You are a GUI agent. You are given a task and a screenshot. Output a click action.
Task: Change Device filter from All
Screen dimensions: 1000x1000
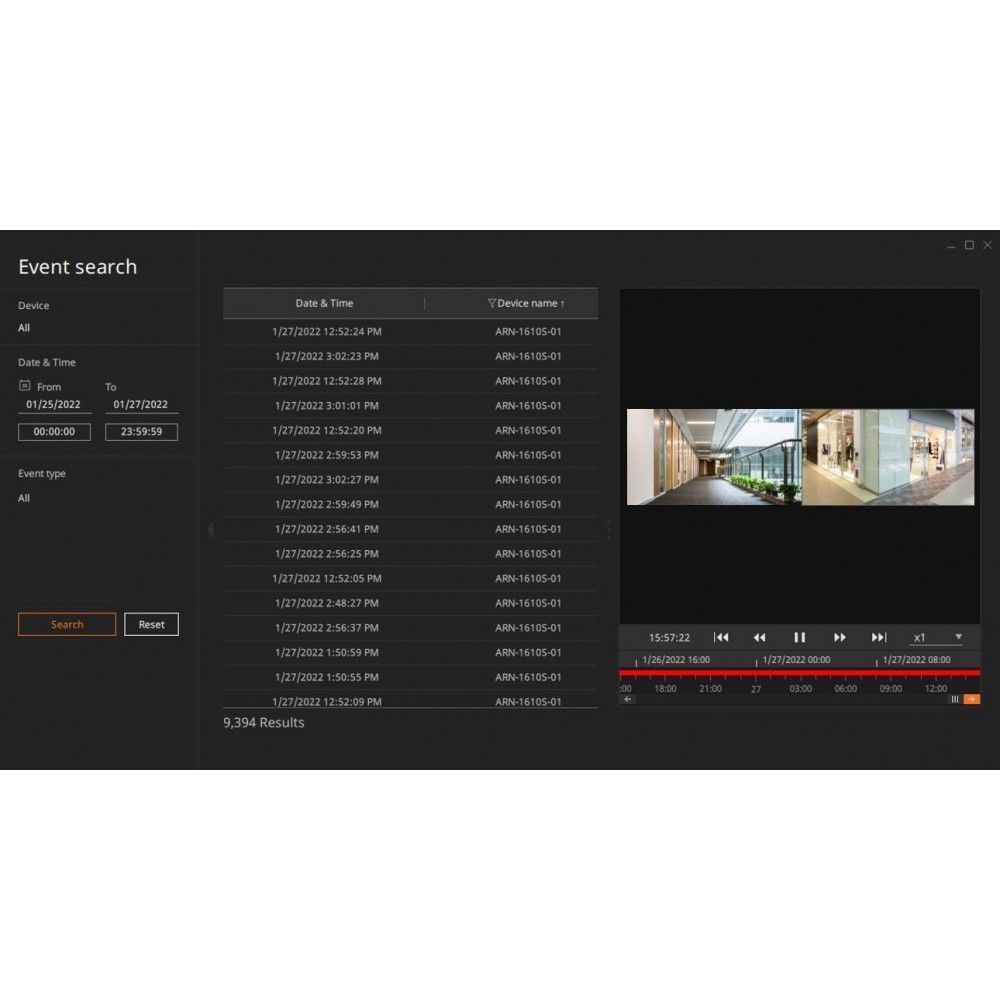pyautogui.click(x=23, y=327)
